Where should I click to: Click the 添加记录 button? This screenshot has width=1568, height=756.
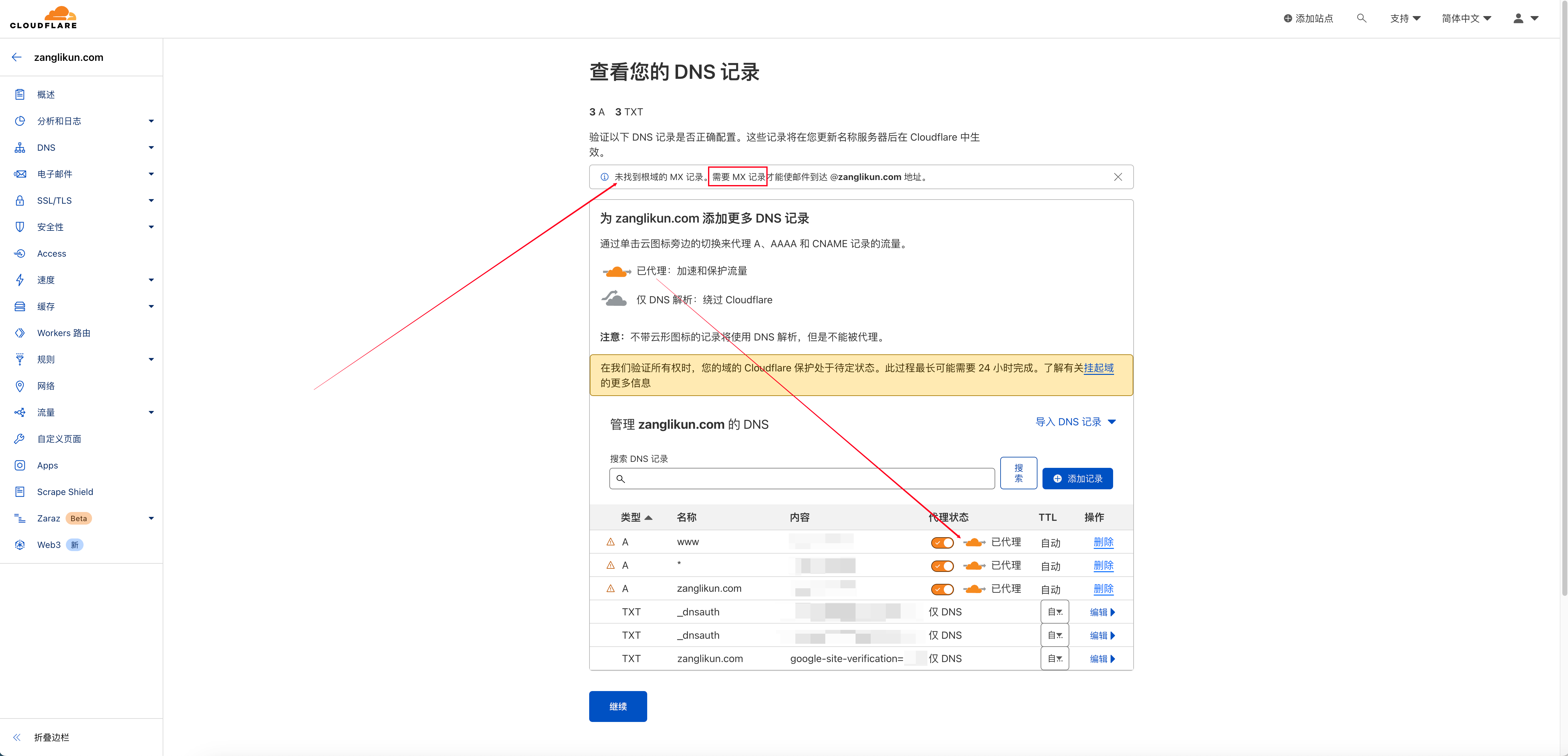pyautogui.click(x=1077, y=479)
